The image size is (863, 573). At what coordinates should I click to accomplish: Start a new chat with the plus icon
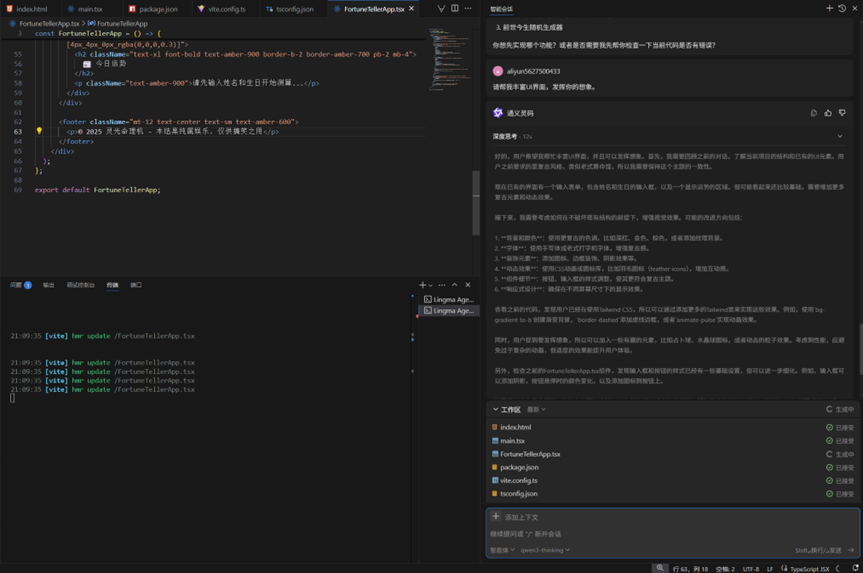829,8
